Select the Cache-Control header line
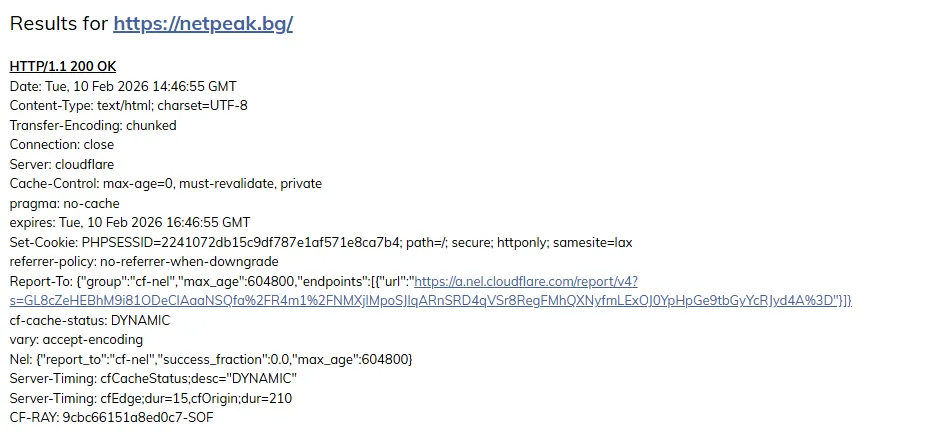 click(166, 184)
